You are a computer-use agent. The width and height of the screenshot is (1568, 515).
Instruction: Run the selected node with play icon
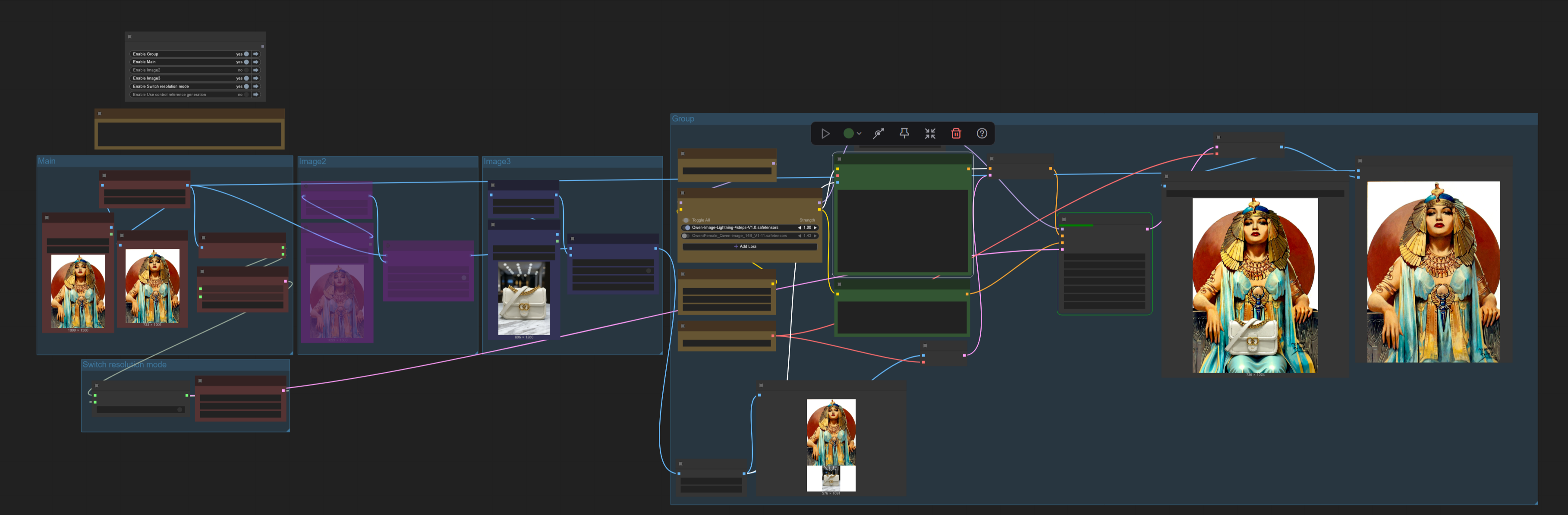(825, 133)
